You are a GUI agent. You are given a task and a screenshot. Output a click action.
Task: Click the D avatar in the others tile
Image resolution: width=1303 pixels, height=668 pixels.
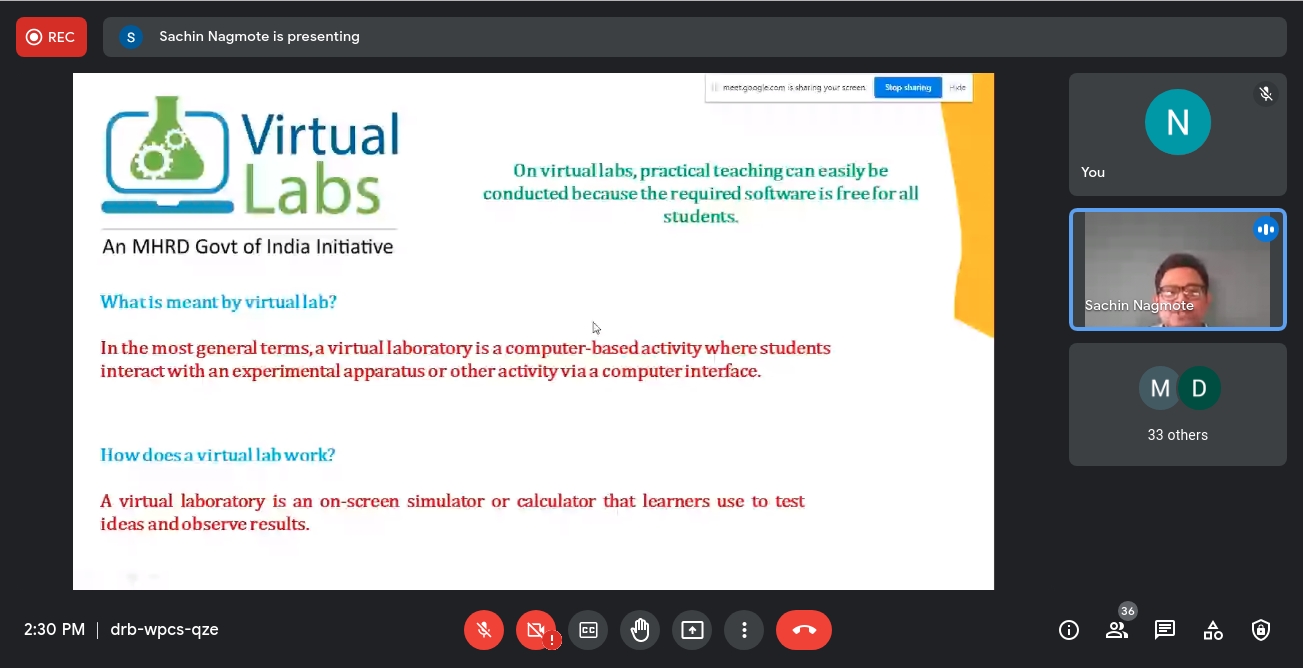coord(1199,388)
